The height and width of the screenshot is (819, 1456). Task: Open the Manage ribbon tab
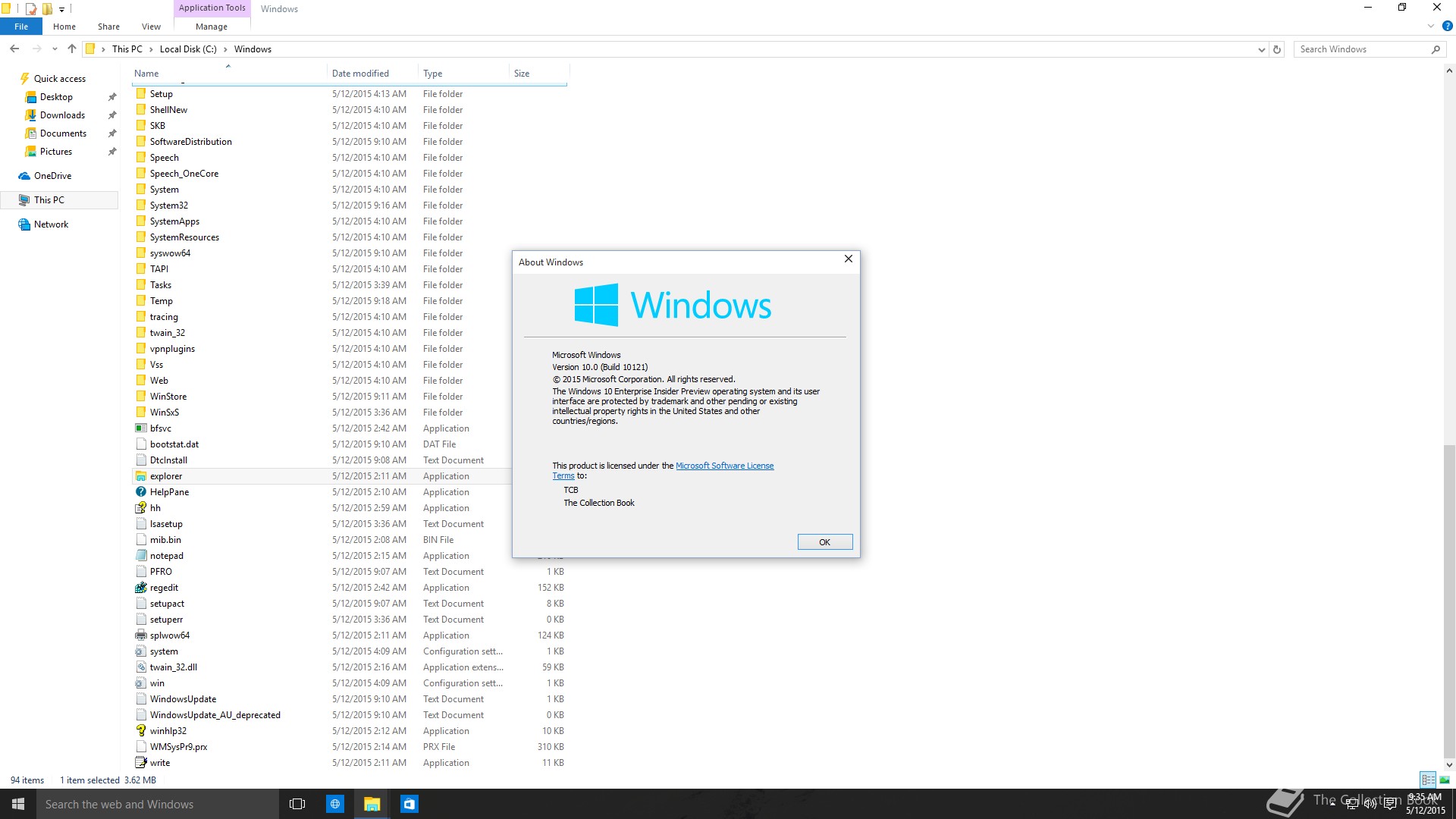click(x=212, y=27)
